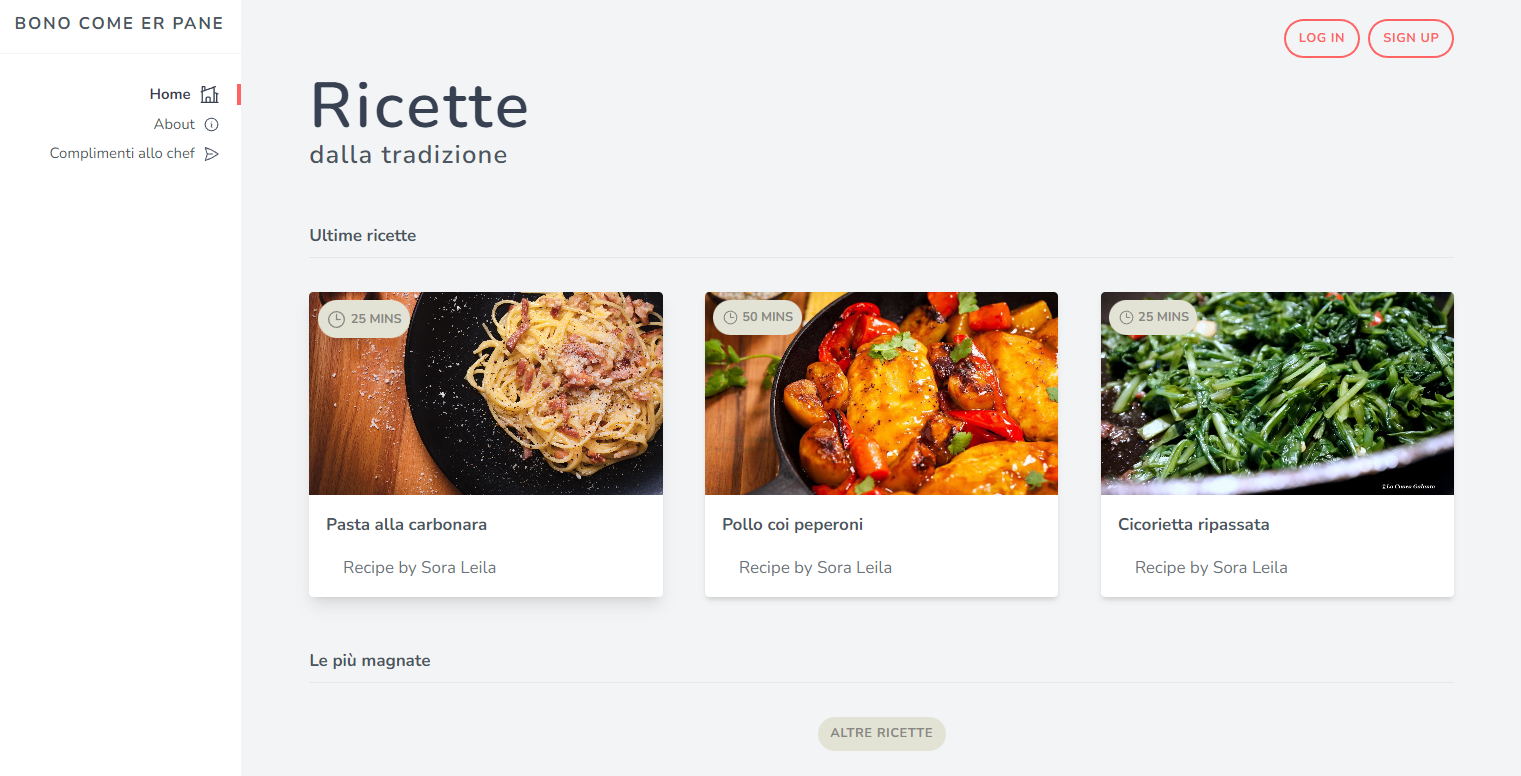Click the 25 MINS badge on the carbonara recipe
Image resolution: width=1521 pixels, height=776 pixels.
363,318
